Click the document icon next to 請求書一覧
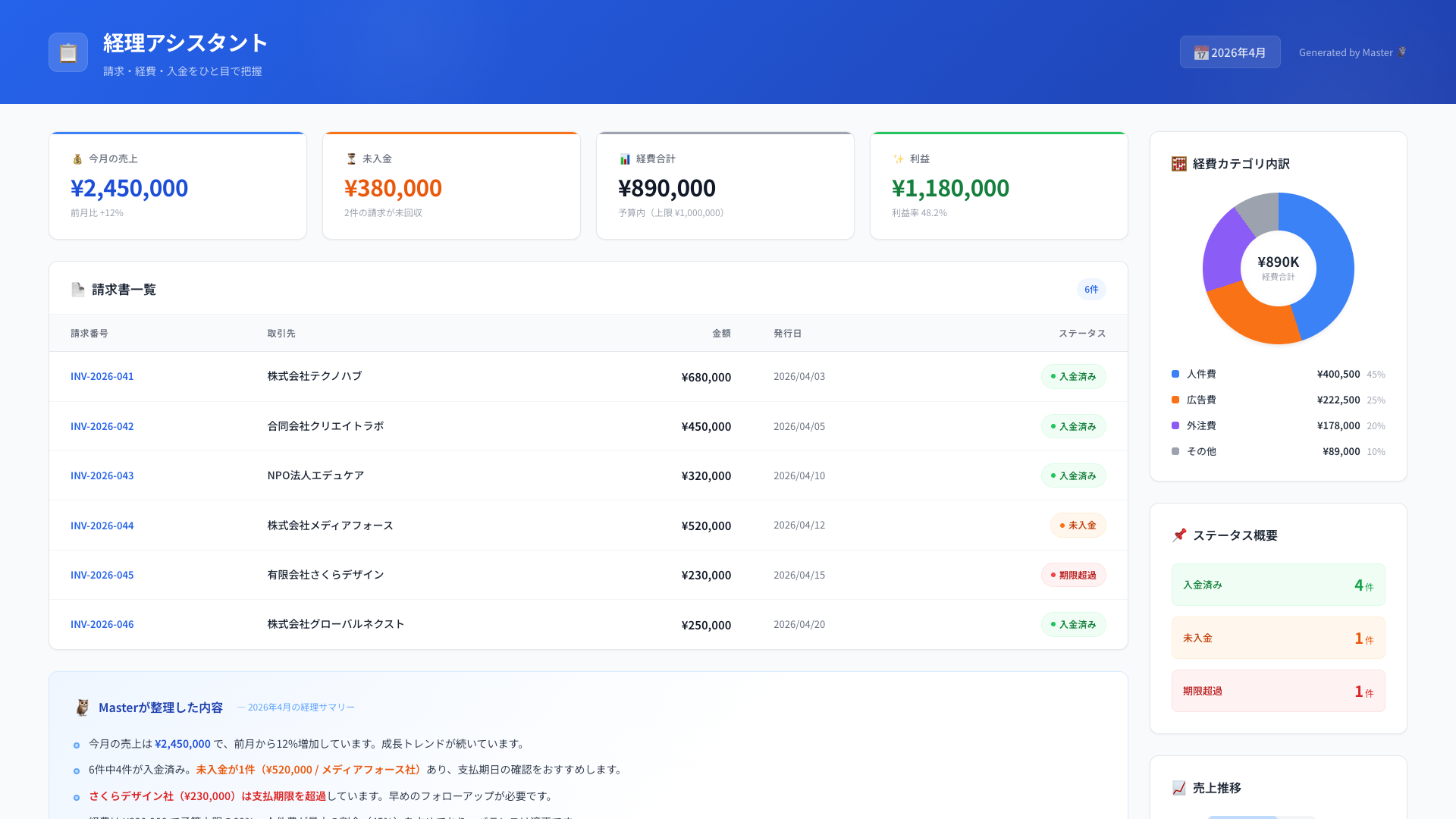 coord(77,289)
